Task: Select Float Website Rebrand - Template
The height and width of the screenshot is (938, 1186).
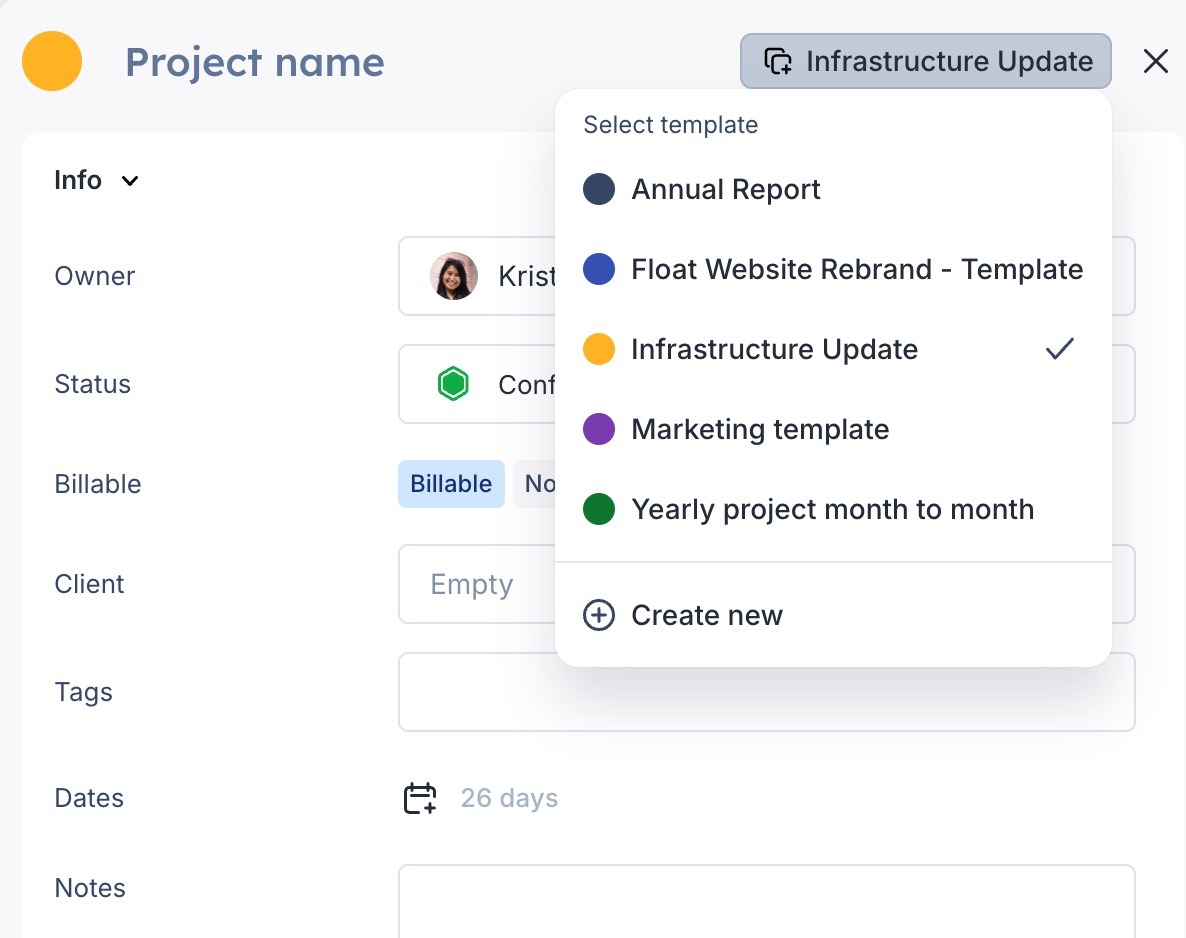Action: coord(856,269)
